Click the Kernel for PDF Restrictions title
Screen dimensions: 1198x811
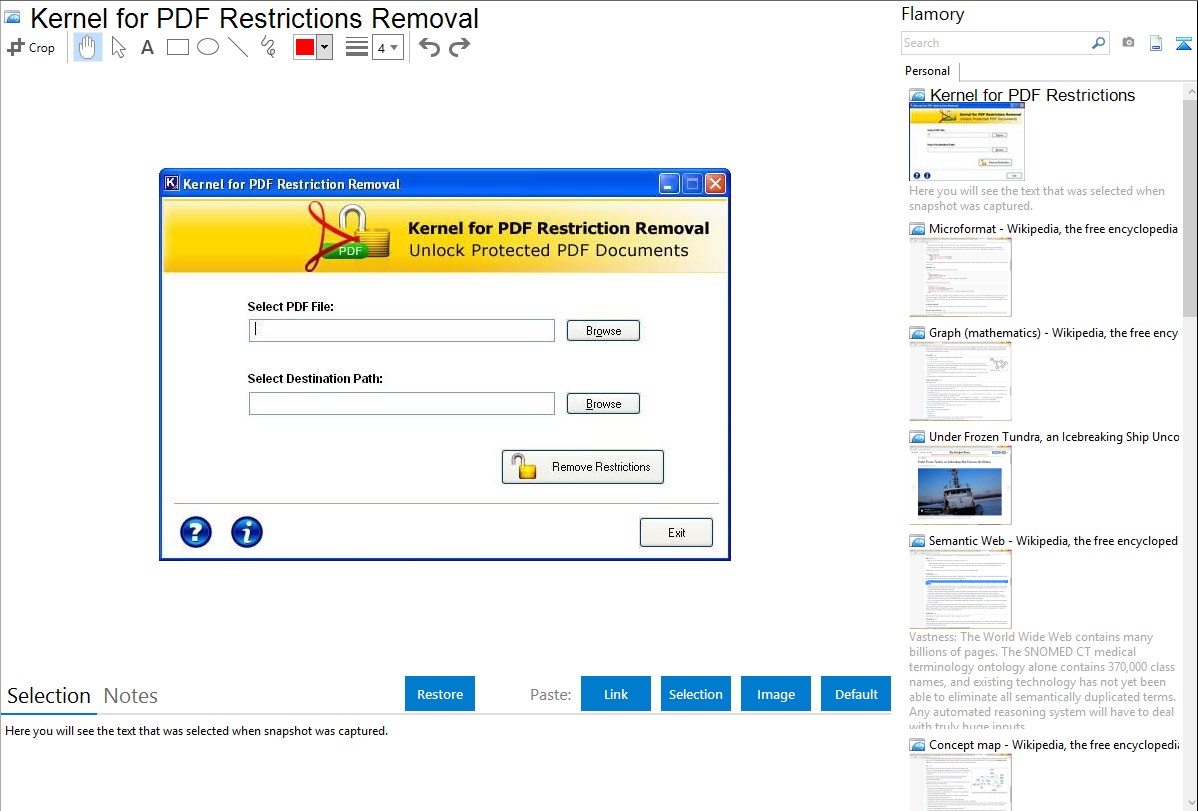pos(1032,95)
